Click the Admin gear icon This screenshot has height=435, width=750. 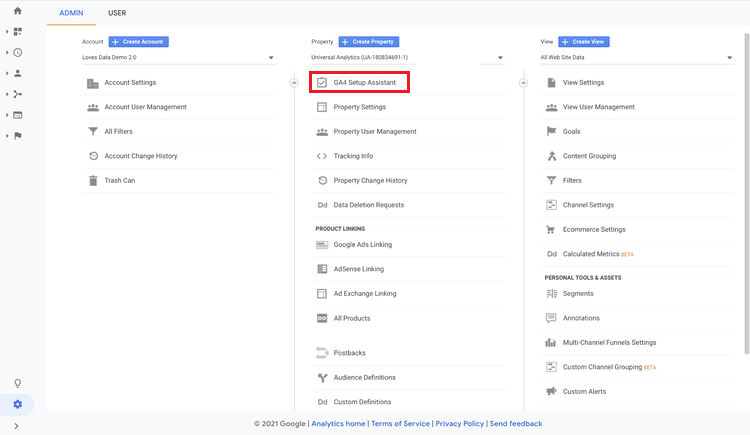pyautogui.click(x=18, y=404)
